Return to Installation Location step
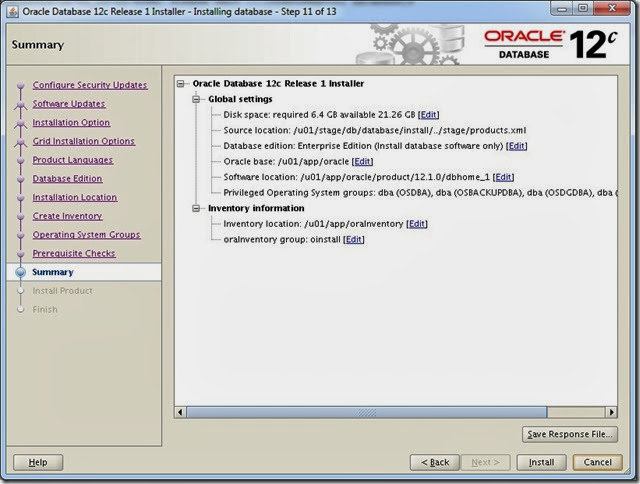The image size is (640, 484). coord(75,197)
